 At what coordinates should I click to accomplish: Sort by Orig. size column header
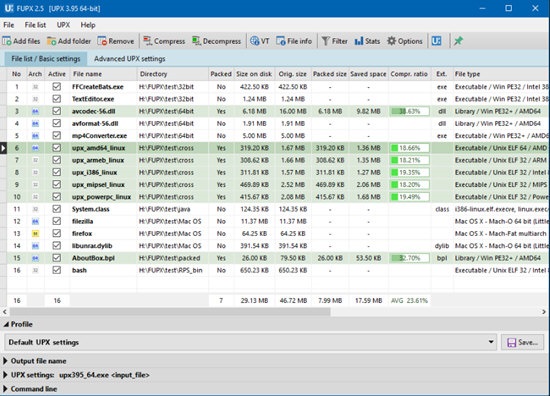click(x=293, y=74)
